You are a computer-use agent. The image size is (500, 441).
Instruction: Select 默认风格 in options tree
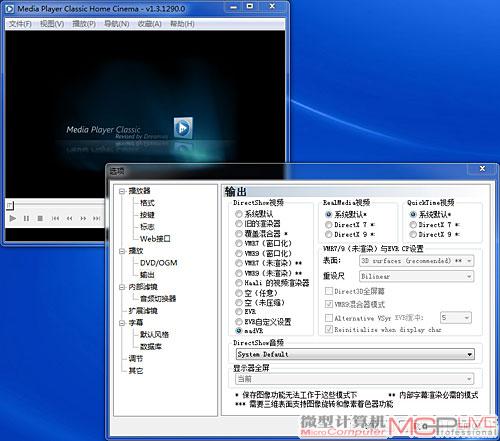click(x=154, y=334)
